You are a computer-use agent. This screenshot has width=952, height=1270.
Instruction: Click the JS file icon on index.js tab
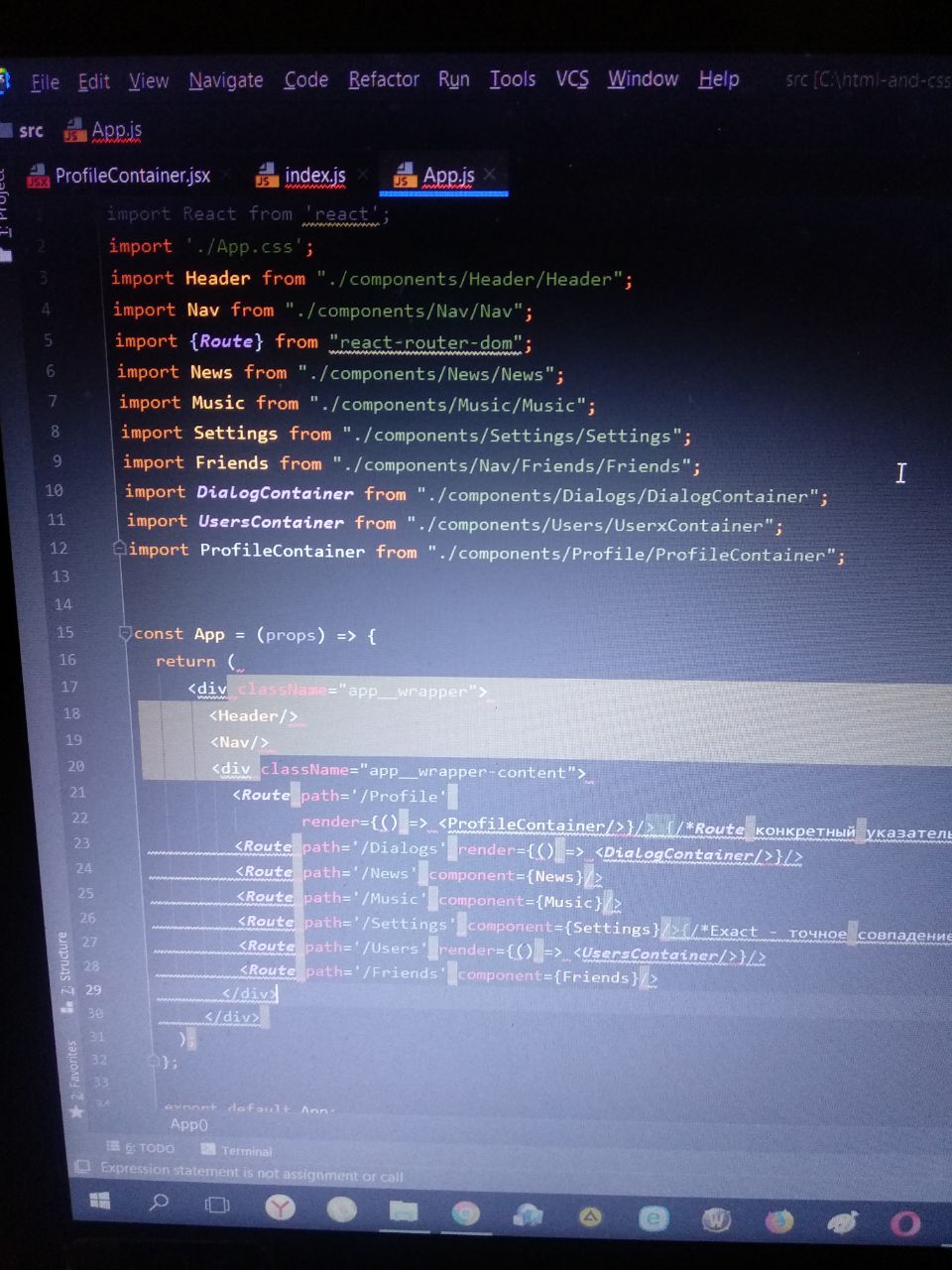(266, 176)
